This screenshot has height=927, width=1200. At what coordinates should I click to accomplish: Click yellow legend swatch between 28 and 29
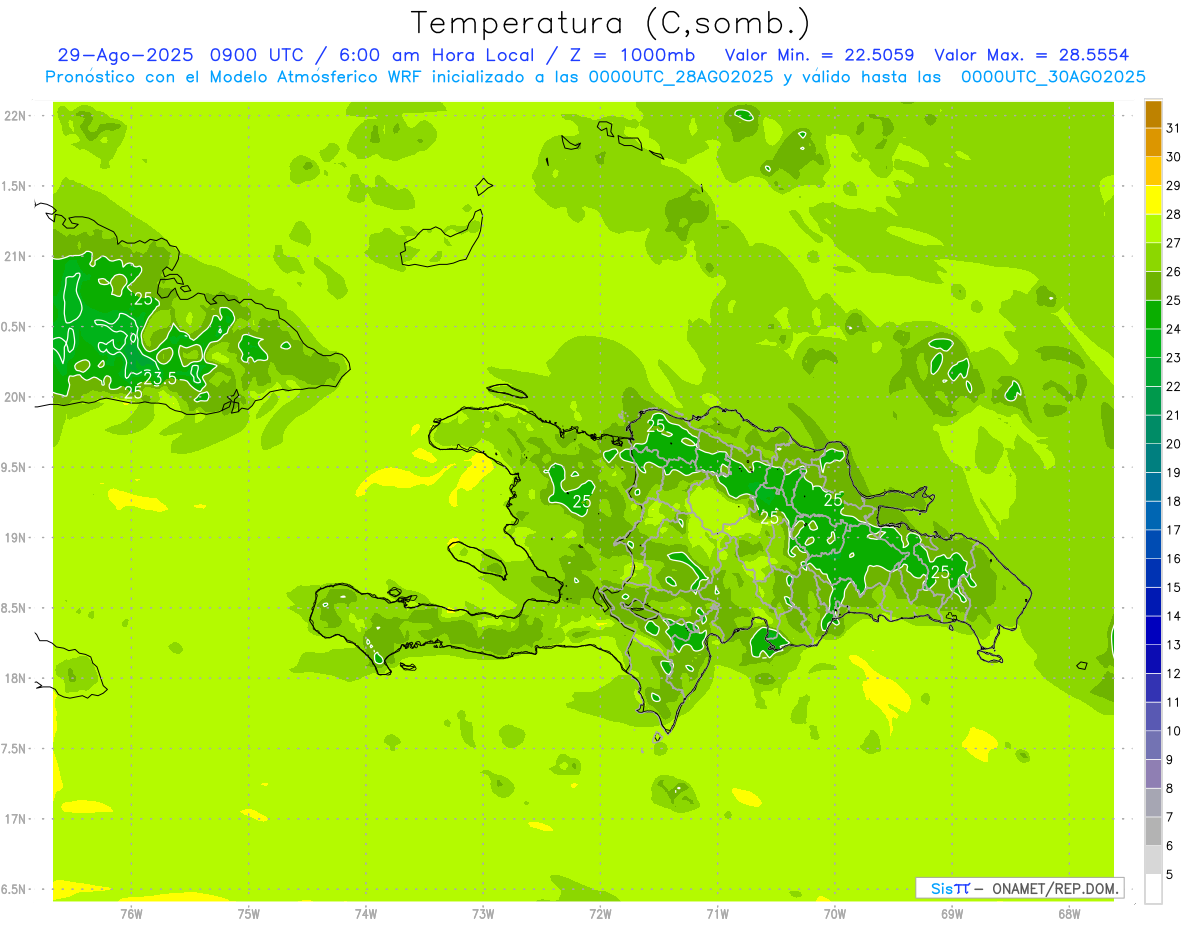click(x=1153, y=200)
